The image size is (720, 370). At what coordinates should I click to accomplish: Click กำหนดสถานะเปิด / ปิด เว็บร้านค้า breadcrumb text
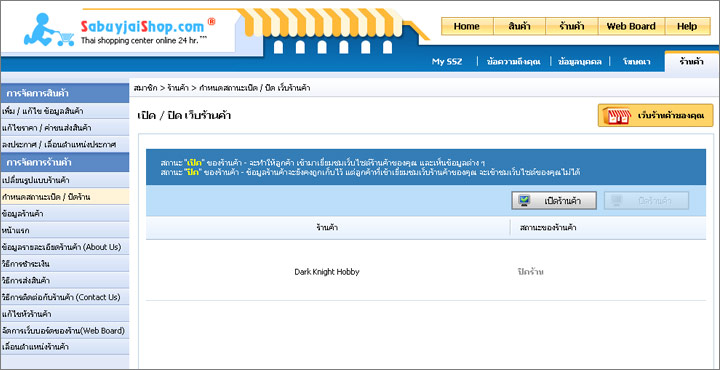254,88
